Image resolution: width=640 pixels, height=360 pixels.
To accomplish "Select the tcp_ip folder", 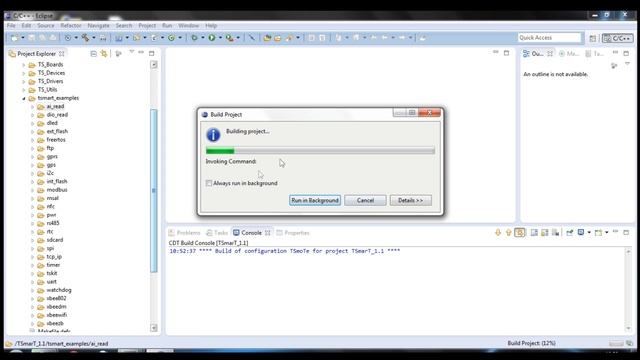I will pyautogui.click(x=54, y=256).
